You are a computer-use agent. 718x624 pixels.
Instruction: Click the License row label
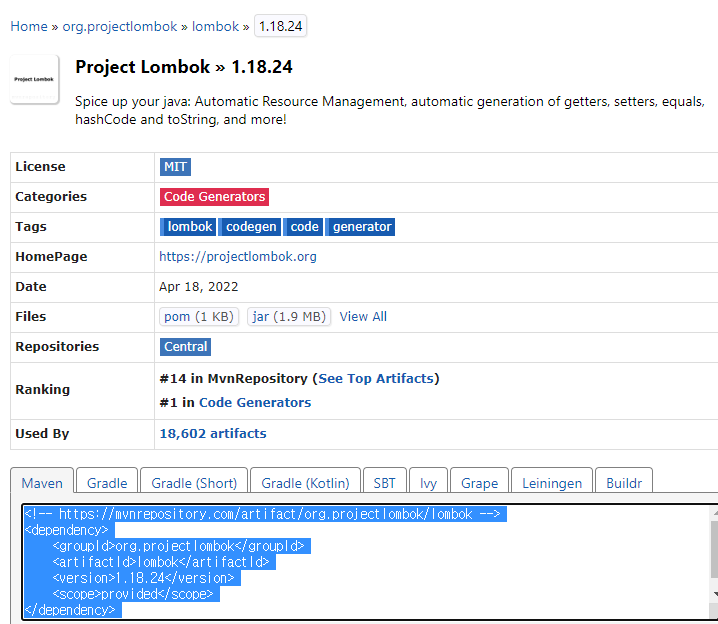pos(40,167)
